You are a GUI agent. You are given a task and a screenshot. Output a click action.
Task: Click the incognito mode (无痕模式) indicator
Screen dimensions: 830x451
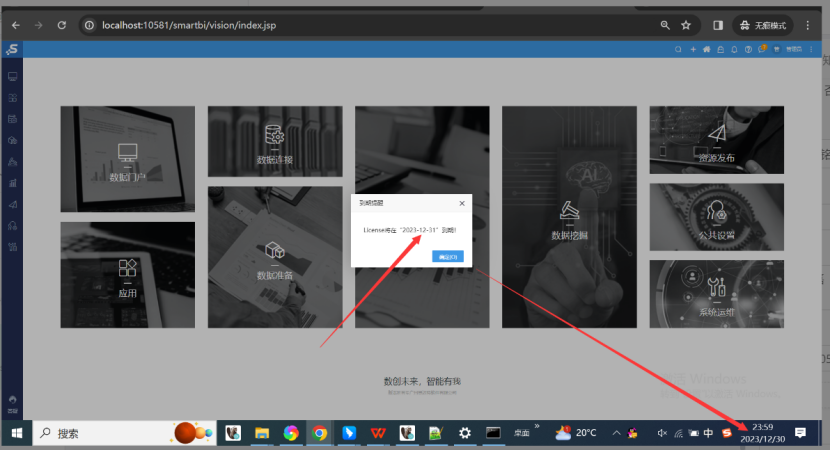763,25
